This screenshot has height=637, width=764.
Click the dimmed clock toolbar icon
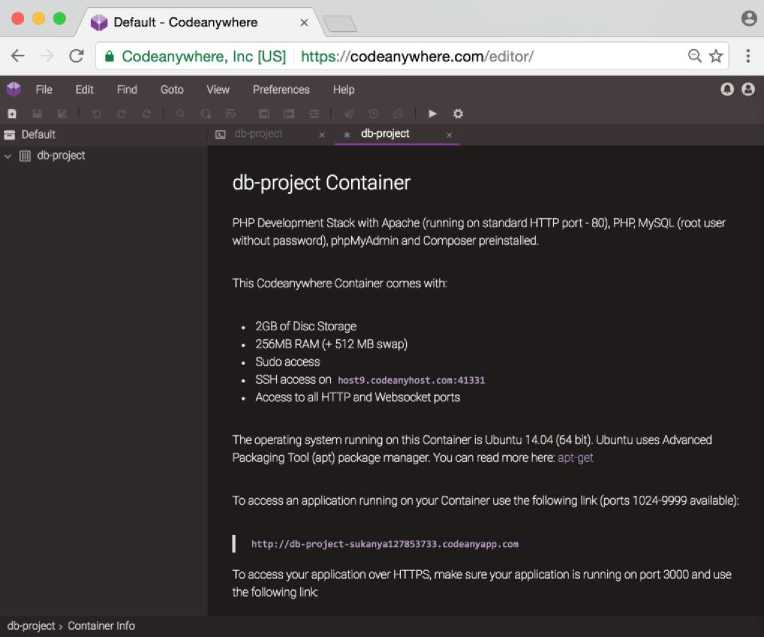373,114
